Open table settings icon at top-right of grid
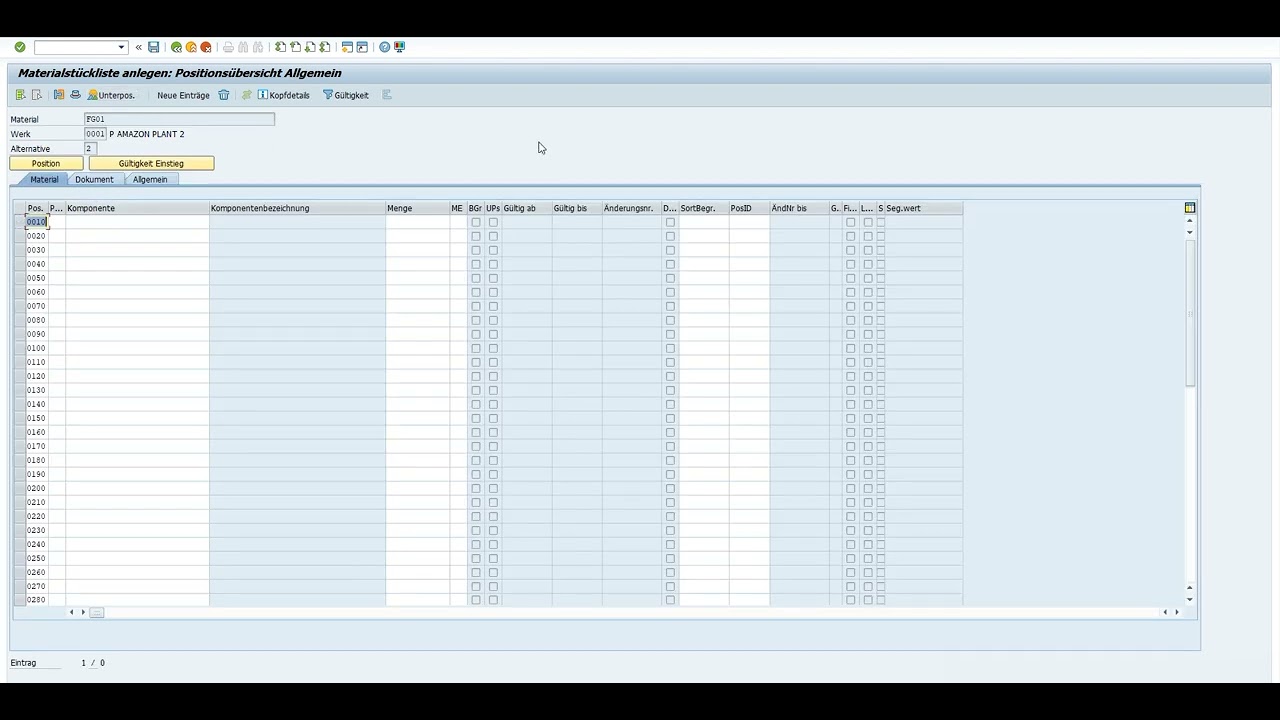 (1190, 208)
